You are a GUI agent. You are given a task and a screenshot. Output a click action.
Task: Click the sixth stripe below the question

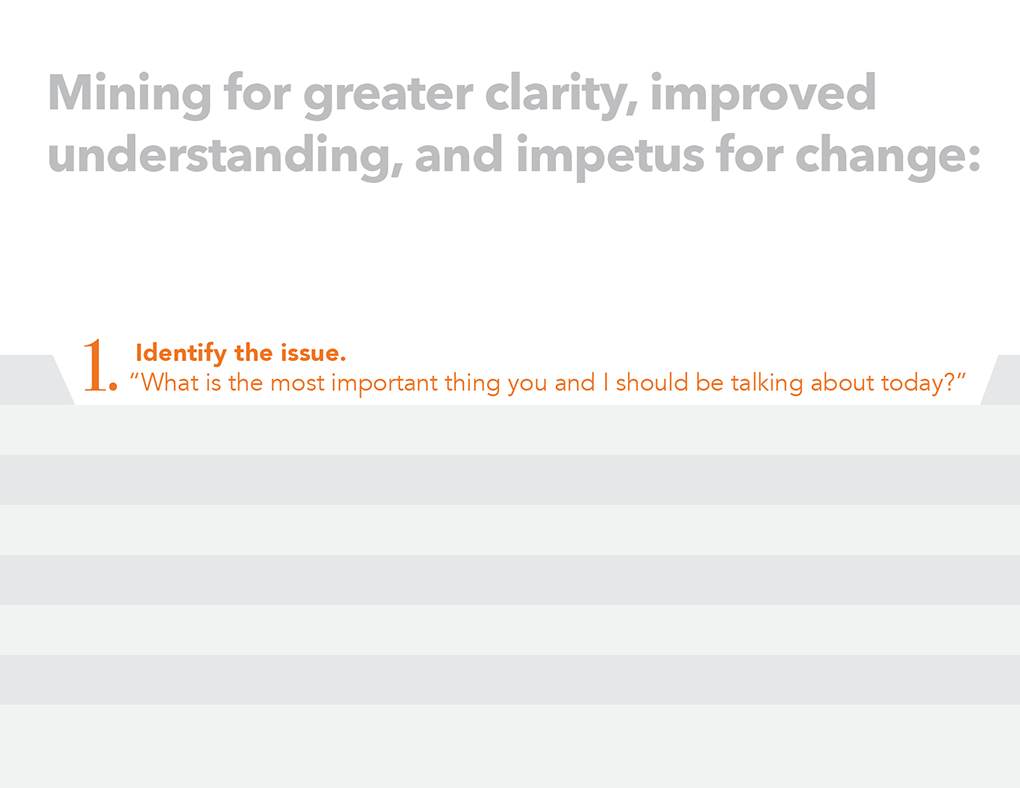[510, 680]
